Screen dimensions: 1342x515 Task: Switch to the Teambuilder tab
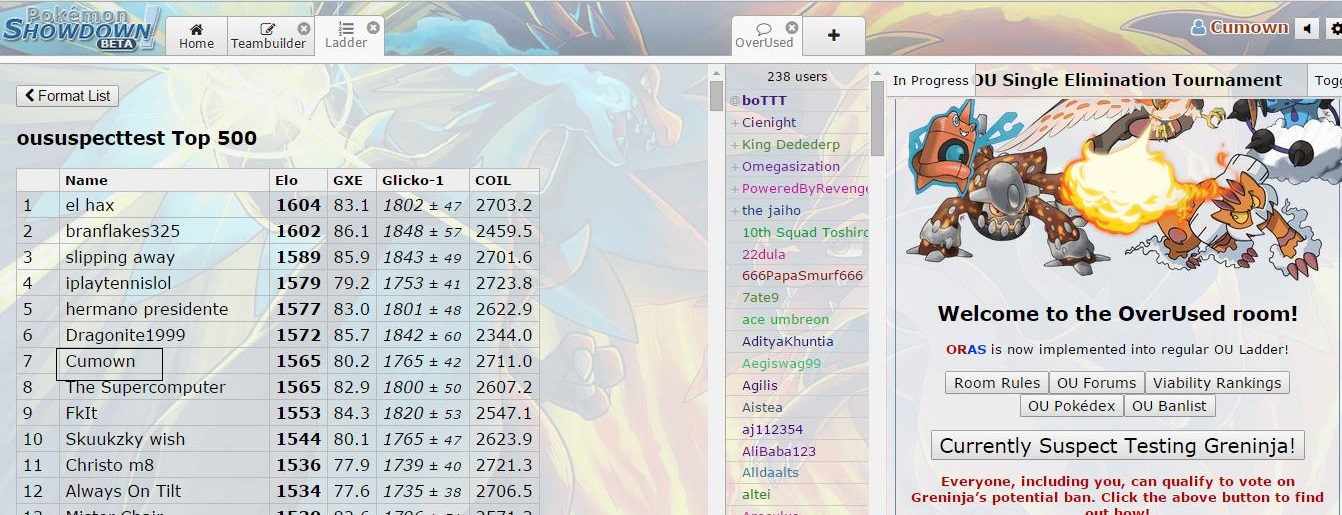click(269, 36)
